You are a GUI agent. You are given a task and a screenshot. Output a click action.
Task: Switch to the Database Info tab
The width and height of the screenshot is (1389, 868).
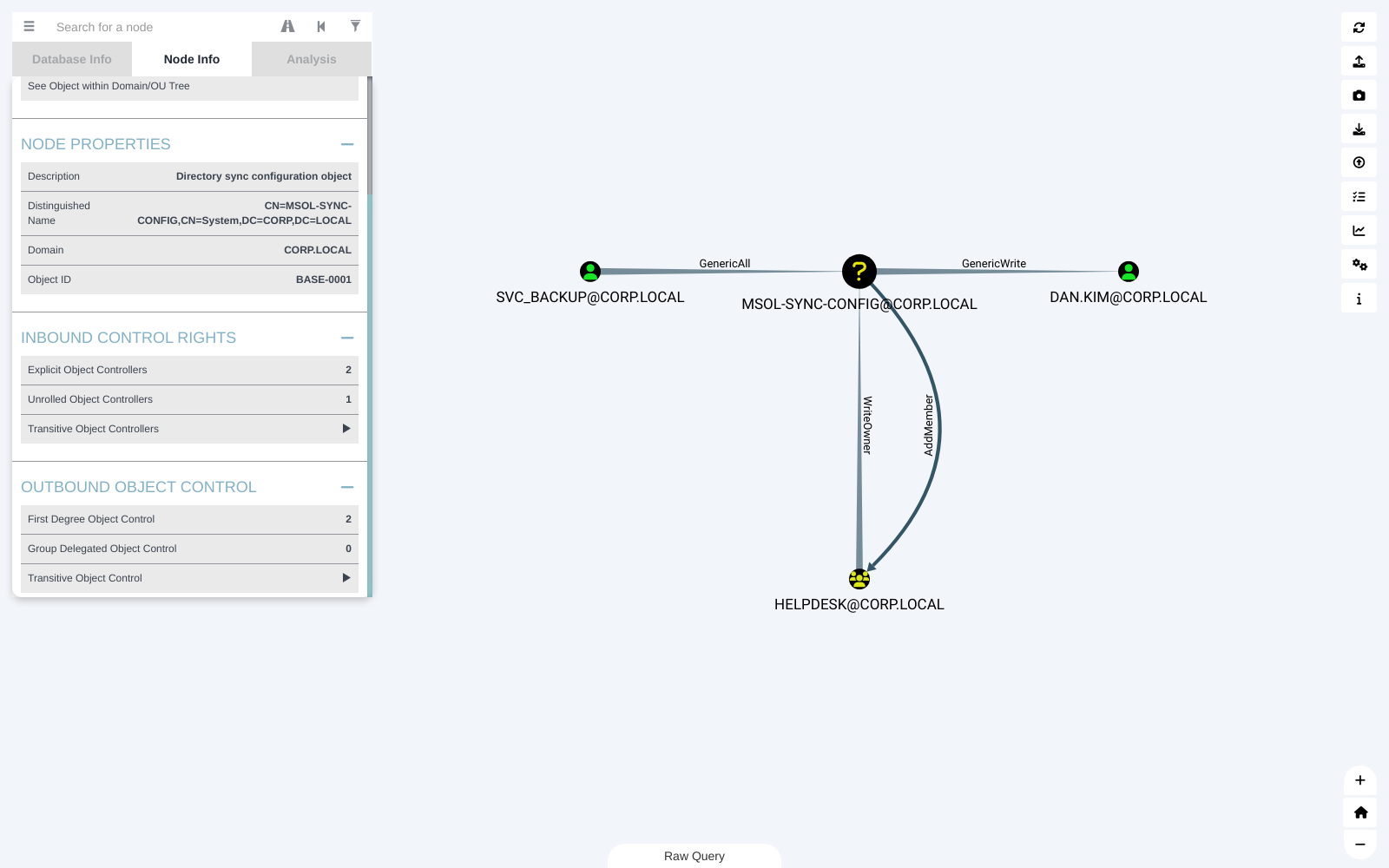click(72, 59)
